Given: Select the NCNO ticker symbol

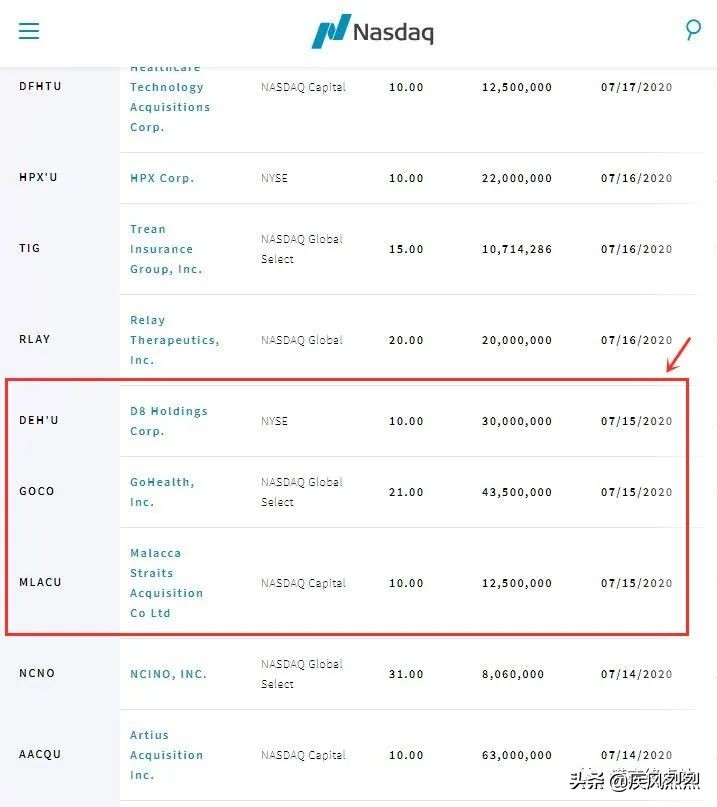Looking at the screenshot, I should pyautogui.click(x=37, y=674).
